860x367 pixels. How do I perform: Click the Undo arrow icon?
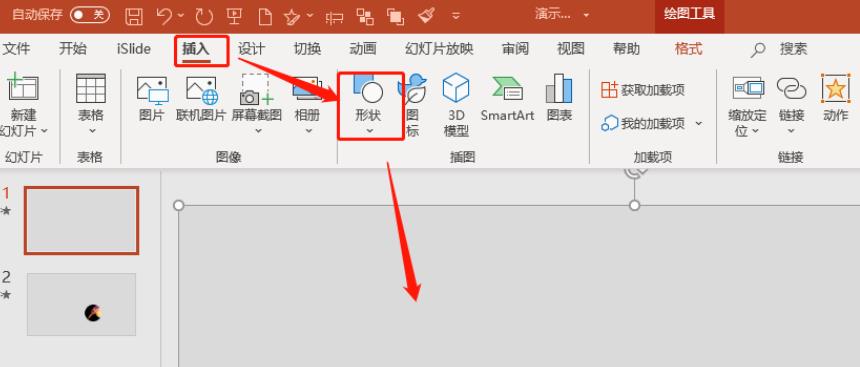pos(165,16)
